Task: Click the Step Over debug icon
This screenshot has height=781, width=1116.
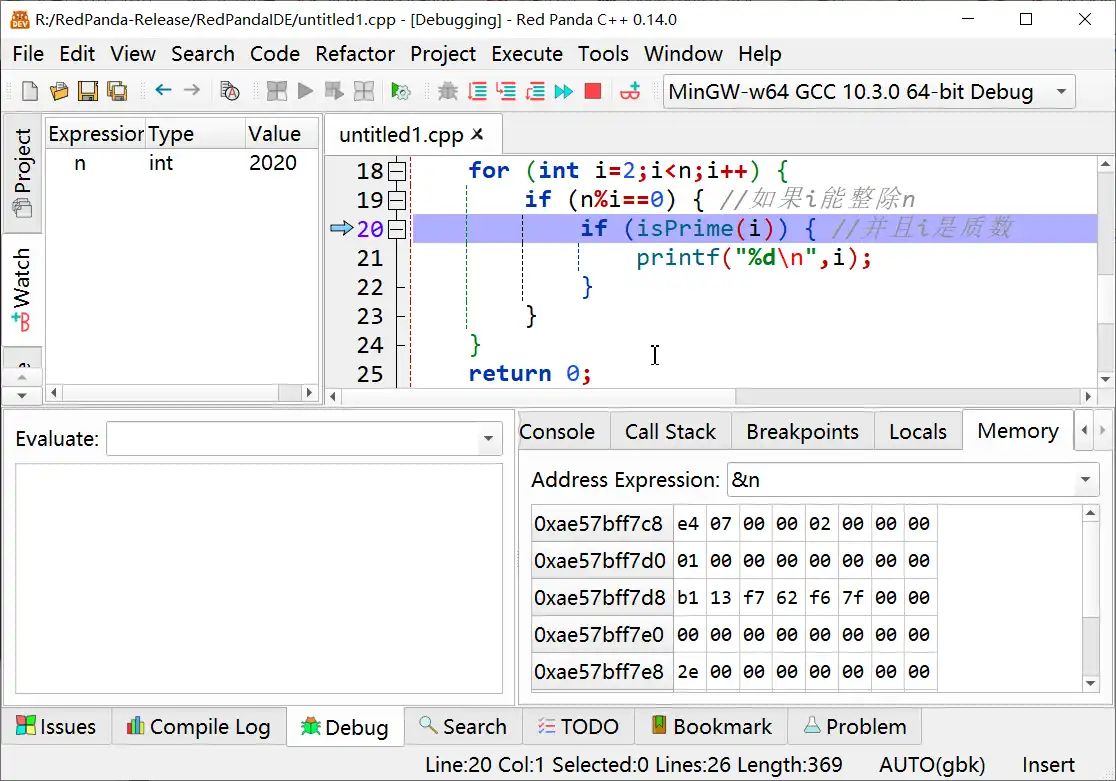Action: click(x=479, y=92)
